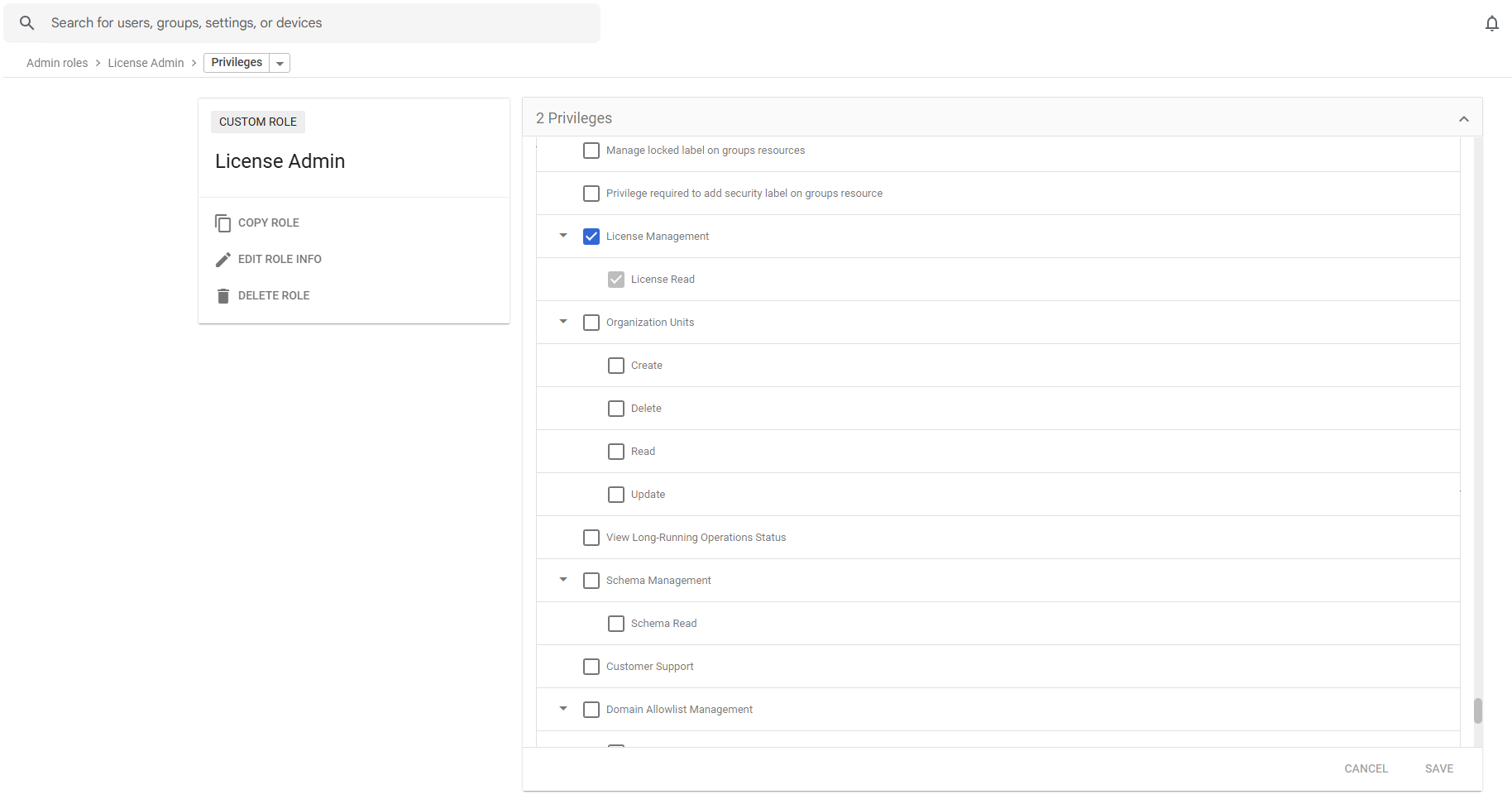
Task: Collapse the 2 Privileges panel chevron
Action: tap(1463, 119)
